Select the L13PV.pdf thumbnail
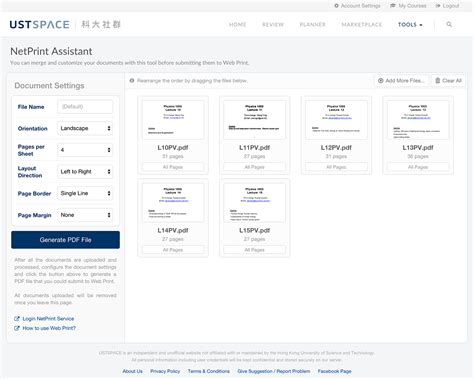474x379 pixels. pyautogui.click(x=418, y=120)
